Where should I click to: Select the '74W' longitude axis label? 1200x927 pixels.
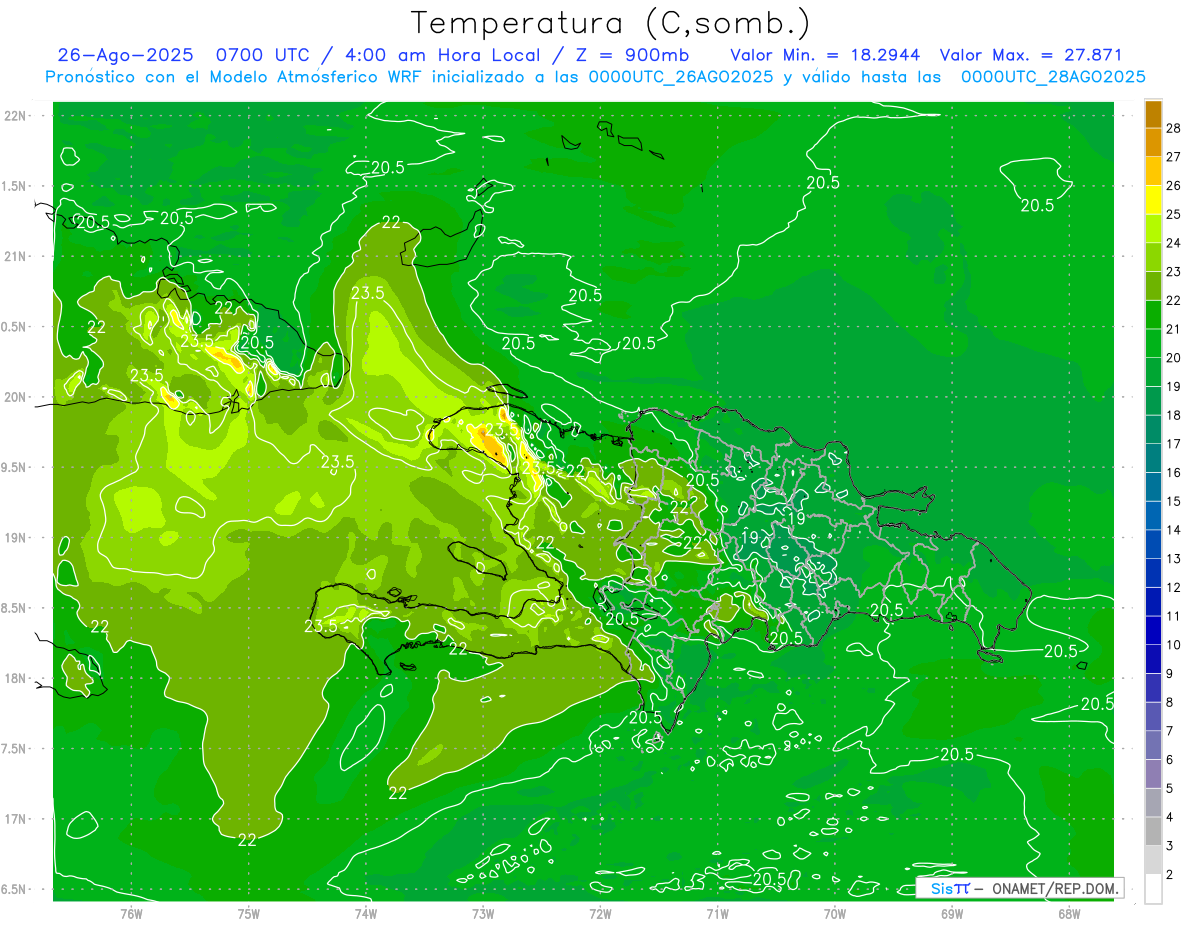tap(366, 913)
